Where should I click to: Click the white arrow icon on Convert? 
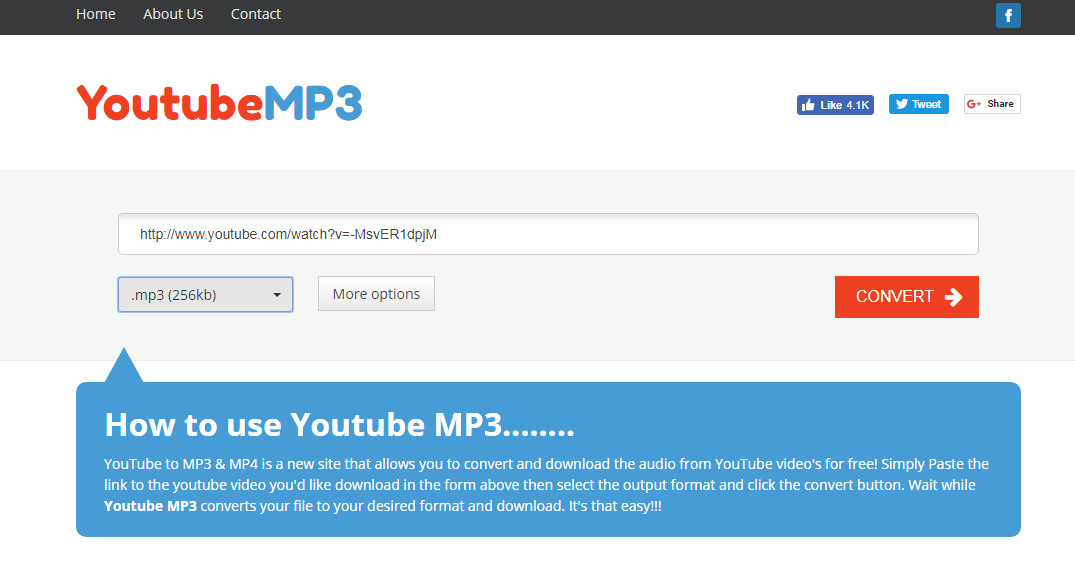click(x=953, y=297)
